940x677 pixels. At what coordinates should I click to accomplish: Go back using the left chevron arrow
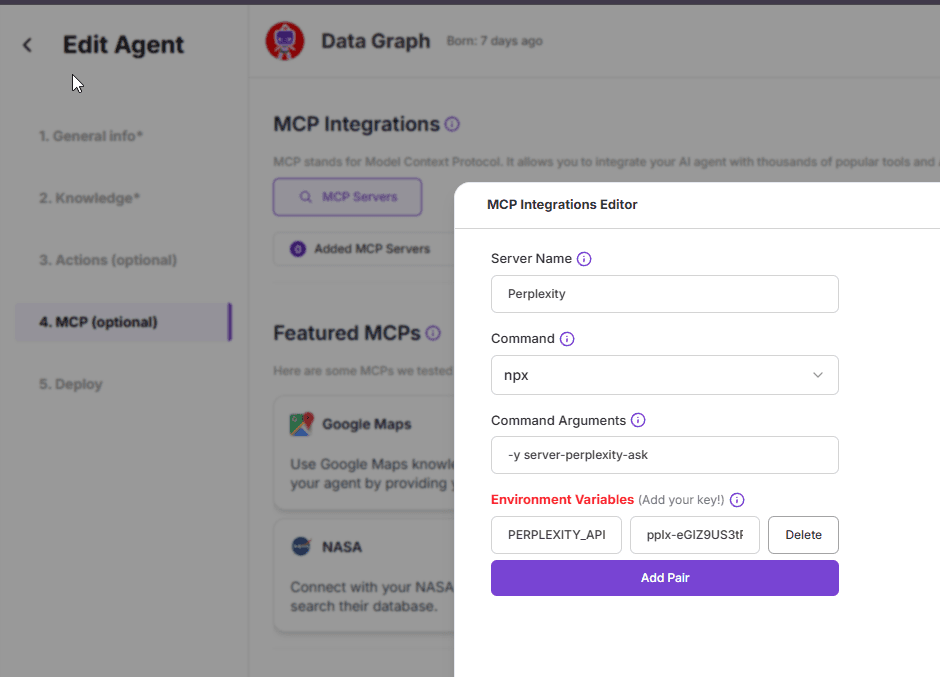click(27, 45)
